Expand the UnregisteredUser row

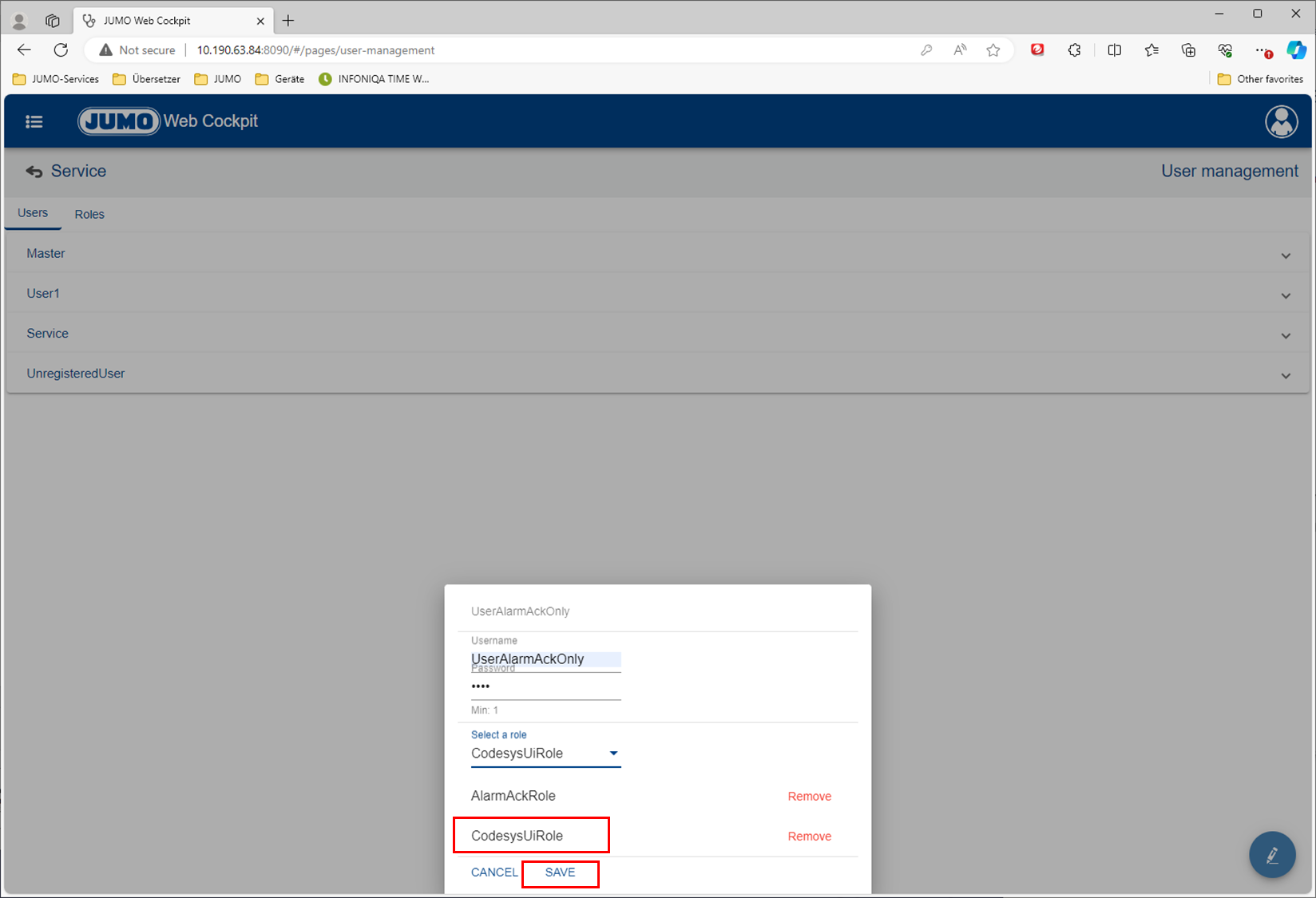[1285, 375]
